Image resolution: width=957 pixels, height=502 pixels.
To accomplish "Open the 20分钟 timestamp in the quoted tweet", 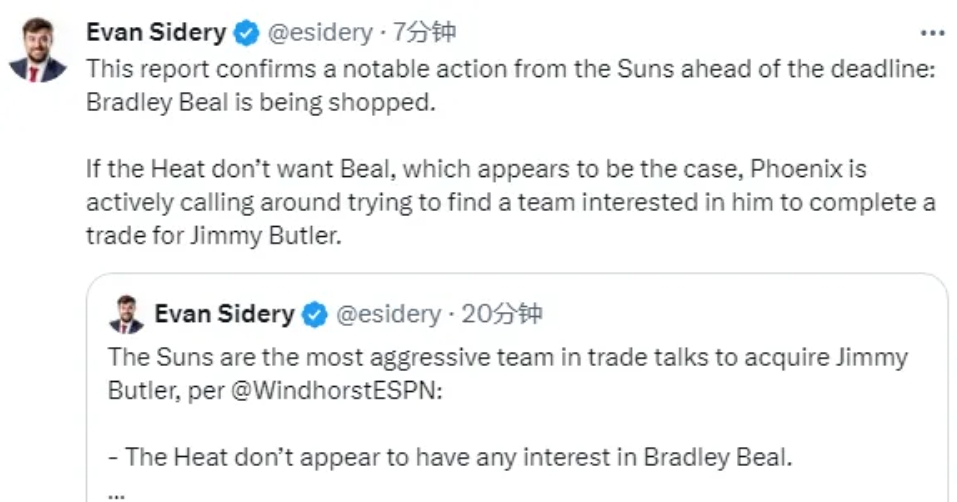I will [502, 315].
